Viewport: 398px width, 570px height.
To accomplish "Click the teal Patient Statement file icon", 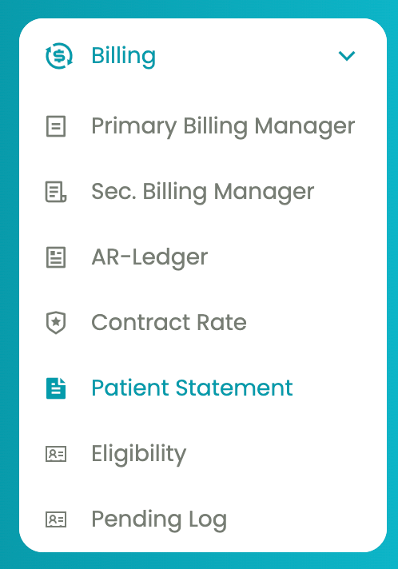I will pyautogui.click(x=56, y=388).
